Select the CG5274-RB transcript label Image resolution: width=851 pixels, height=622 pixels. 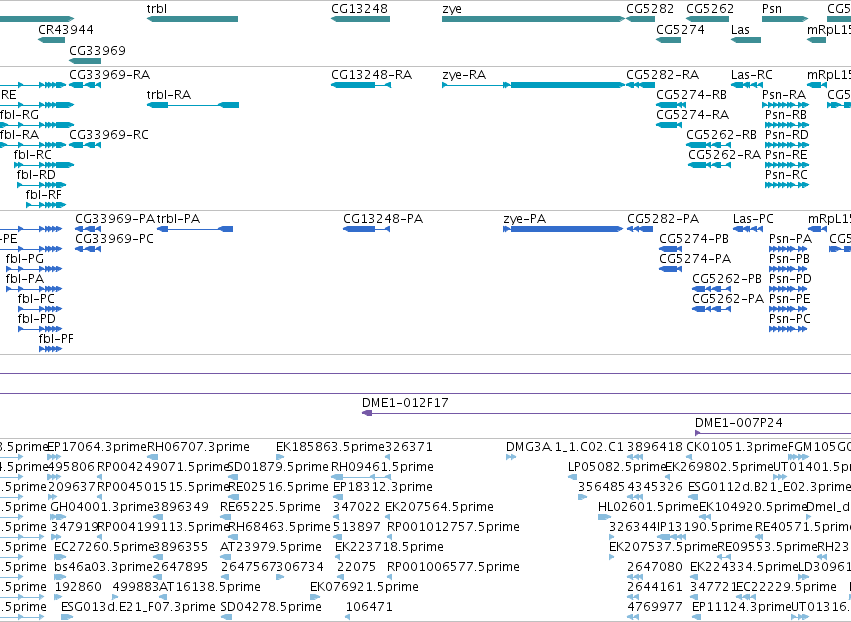(691, 94)
